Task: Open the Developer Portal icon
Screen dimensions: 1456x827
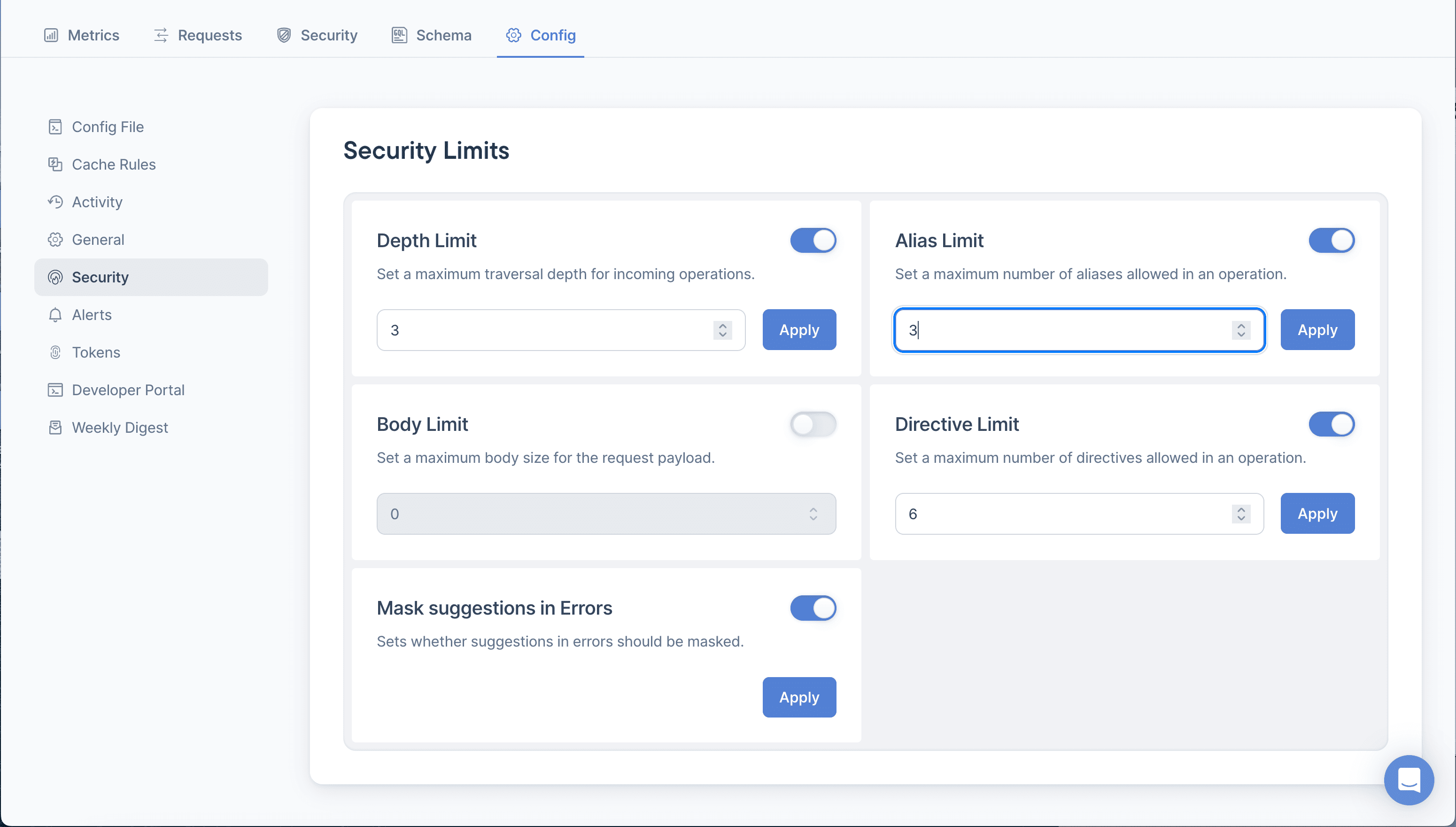Action: 55,390
